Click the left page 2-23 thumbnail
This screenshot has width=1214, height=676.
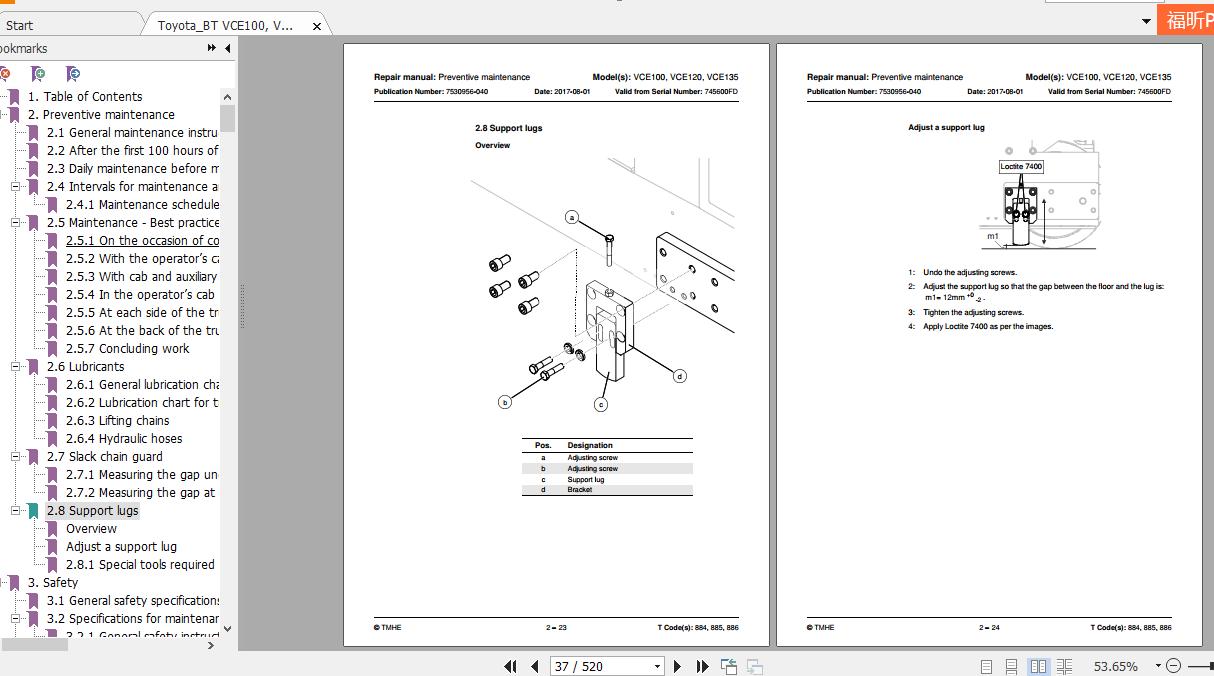556,345
